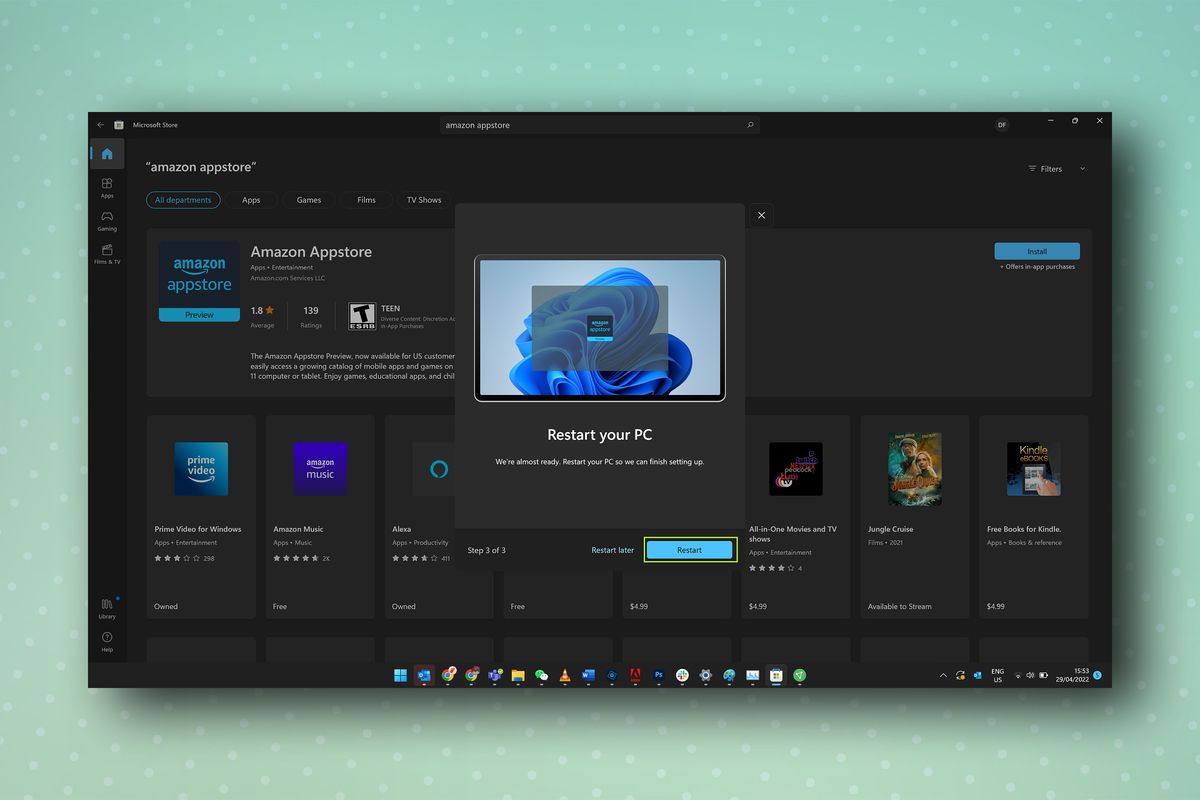The width and height of the screenshot is (1200, 800).
Task: Open the Gaming section in the sidebar
Action: [107, 222]
